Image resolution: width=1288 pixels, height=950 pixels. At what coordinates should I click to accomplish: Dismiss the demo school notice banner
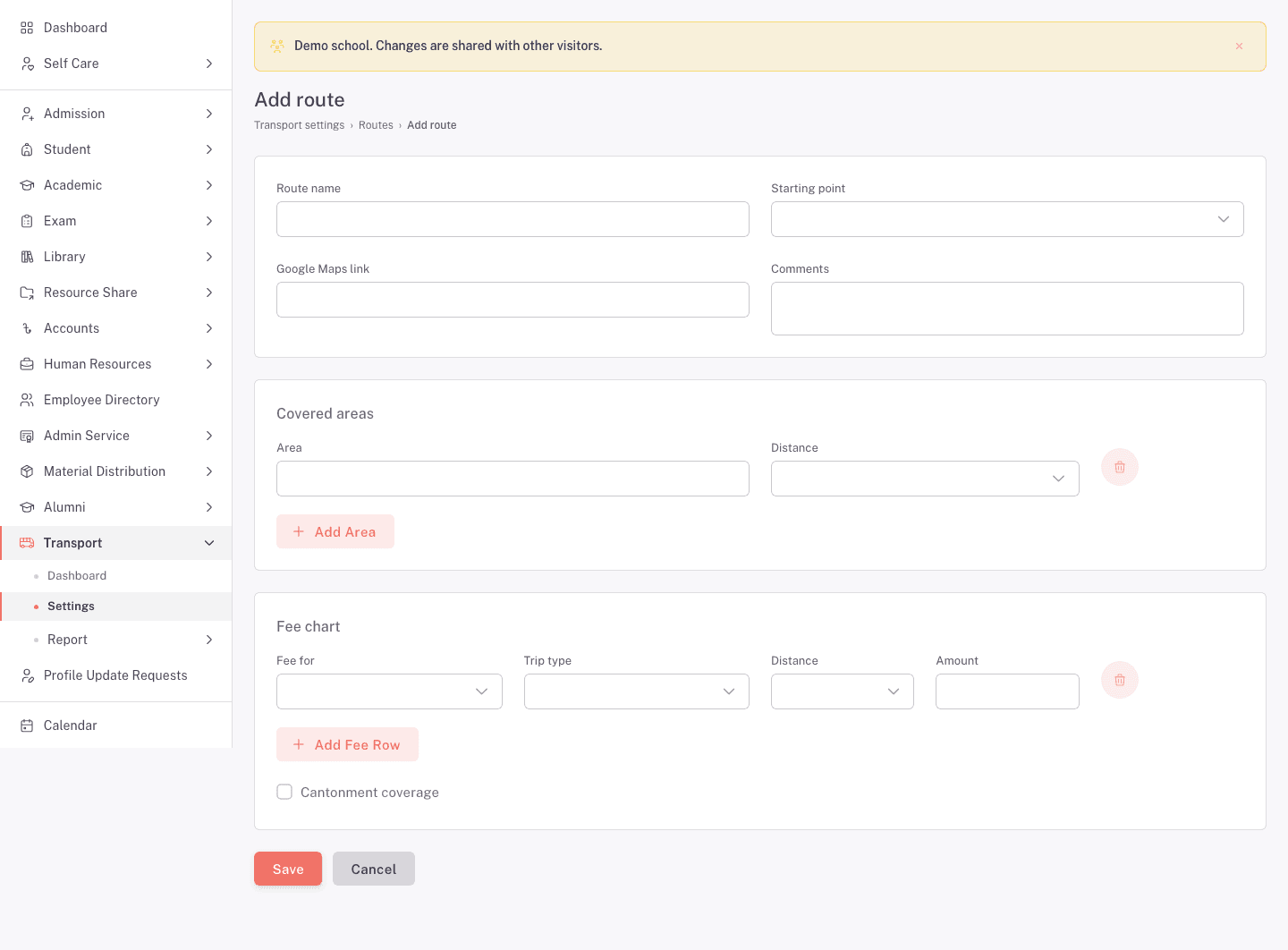1239,47
